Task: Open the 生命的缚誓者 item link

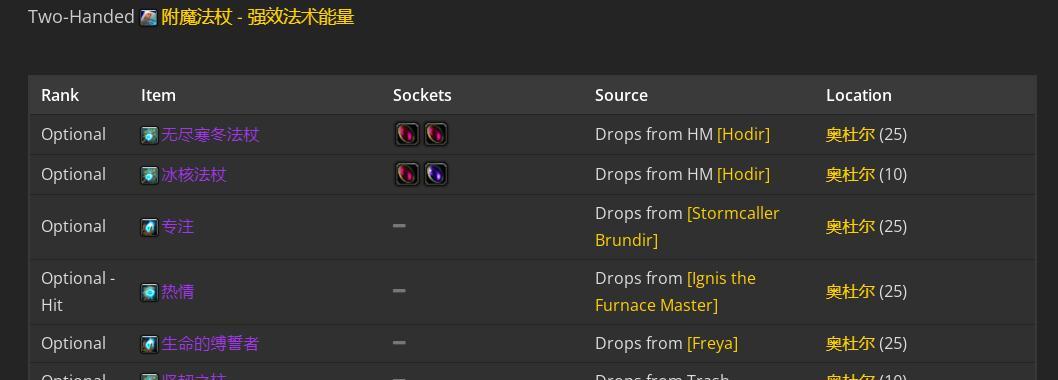Action: [x=210, y=344]
